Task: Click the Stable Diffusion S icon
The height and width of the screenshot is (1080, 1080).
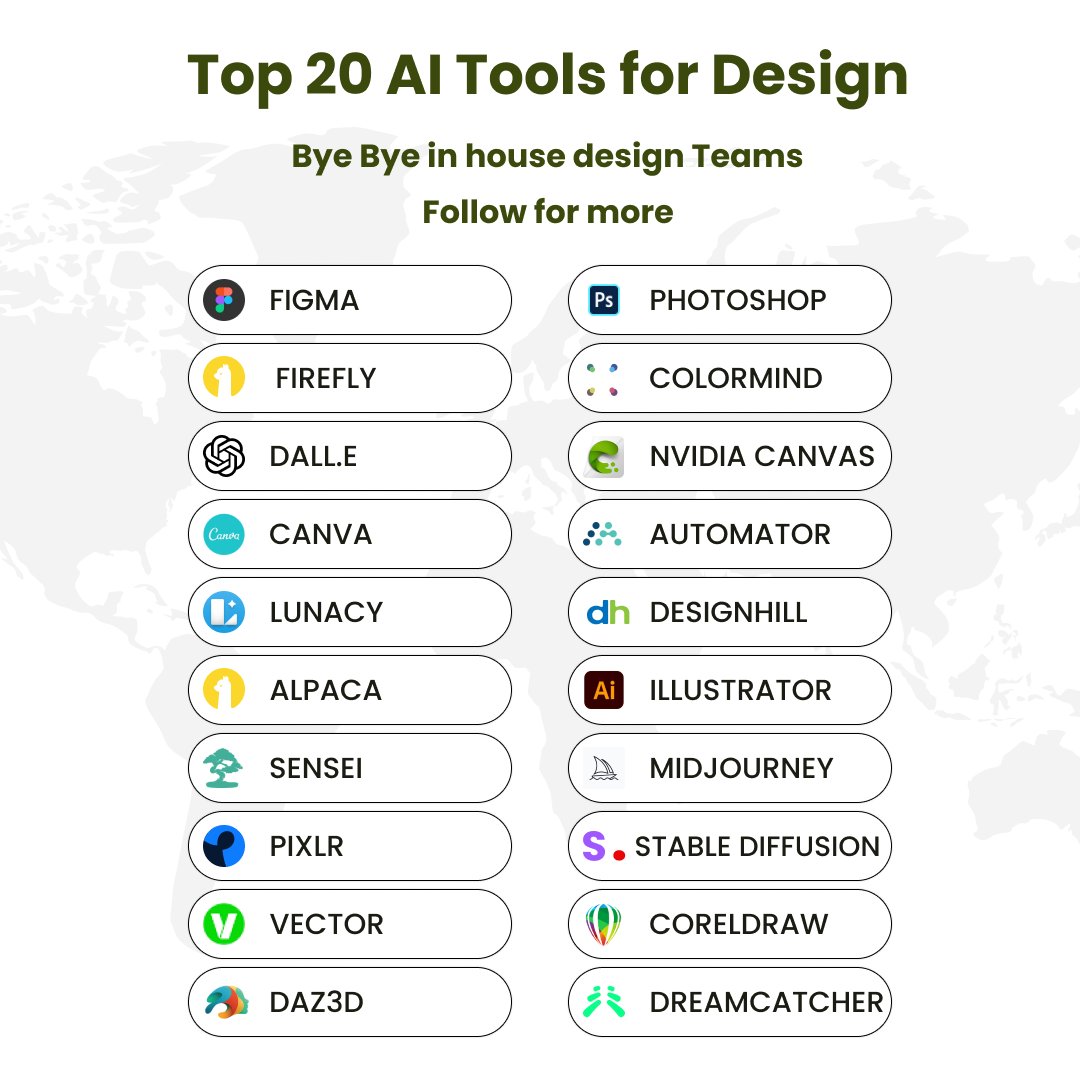Action: [603, 846]
